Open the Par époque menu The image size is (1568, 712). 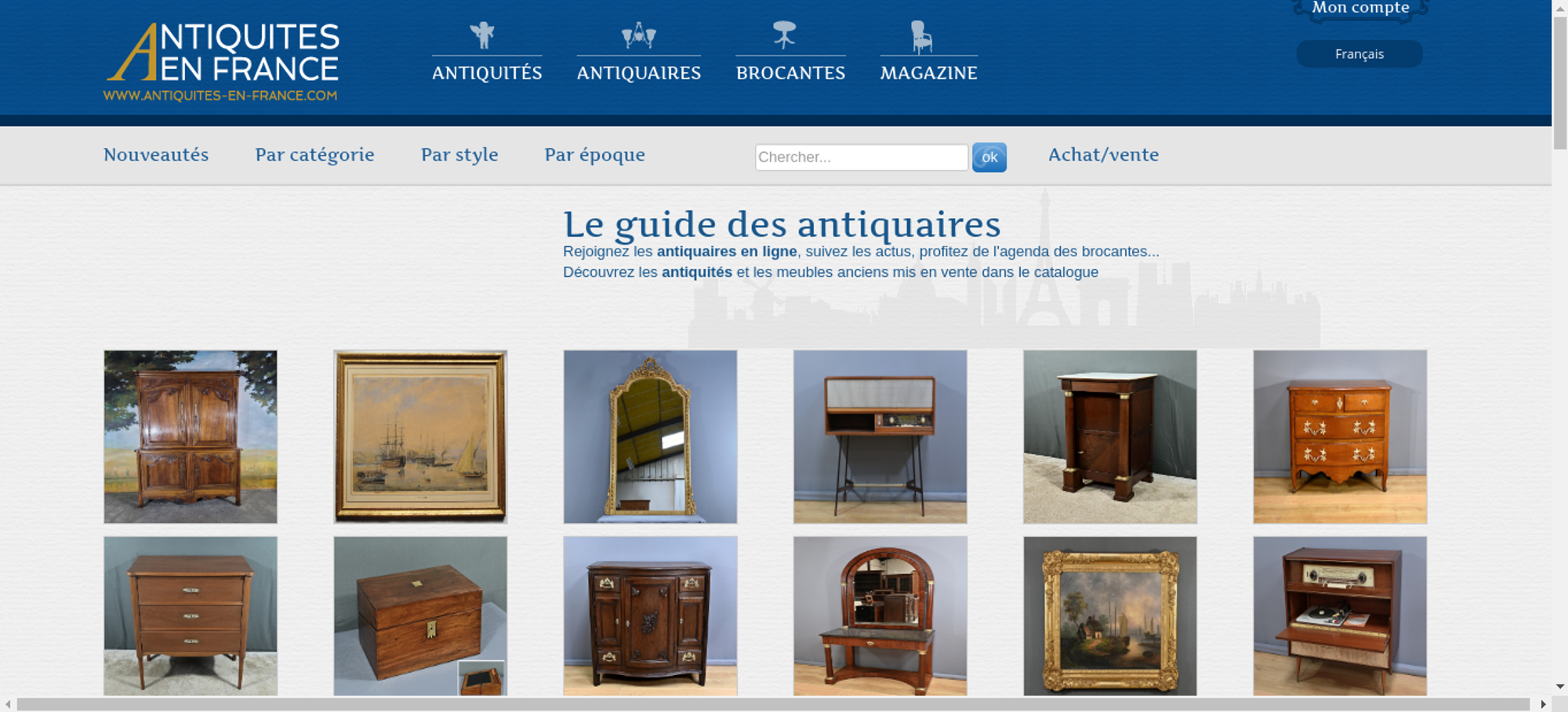coord(594,154)
